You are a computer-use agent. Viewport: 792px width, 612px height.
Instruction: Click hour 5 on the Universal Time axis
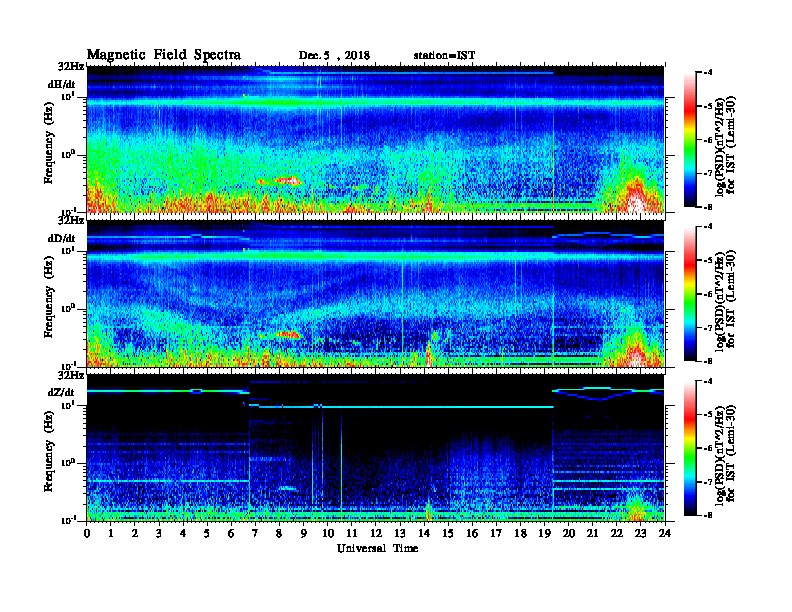point(207,533)
